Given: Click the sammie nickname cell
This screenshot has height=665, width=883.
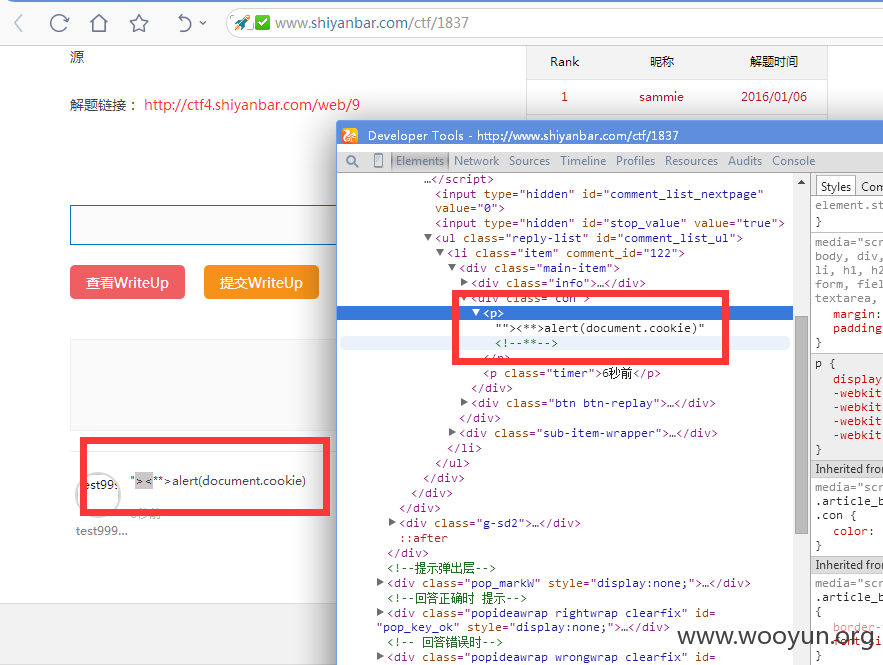Looking at the screenshot, I should click(x=661, y=97).
